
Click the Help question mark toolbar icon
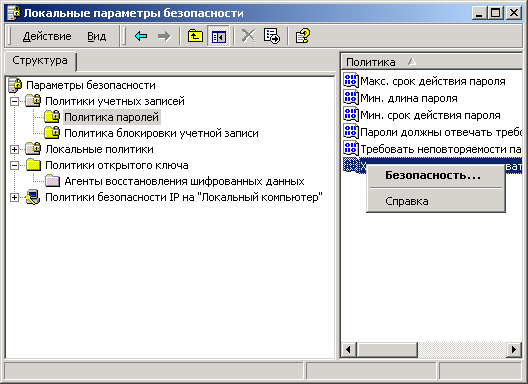coord(302,36)
